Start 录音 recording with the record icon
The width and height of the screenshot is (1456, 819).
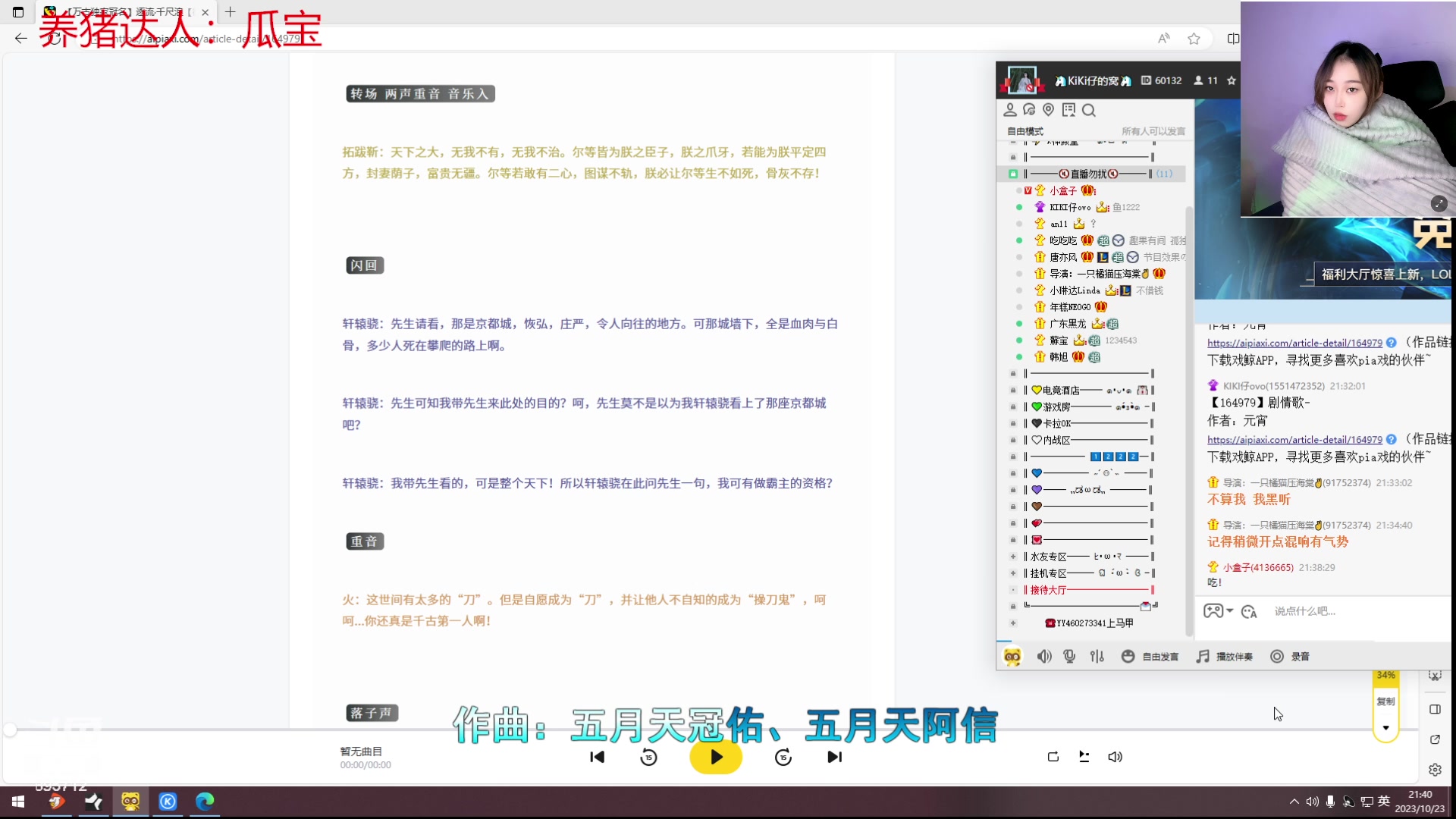pos(1278,657)
